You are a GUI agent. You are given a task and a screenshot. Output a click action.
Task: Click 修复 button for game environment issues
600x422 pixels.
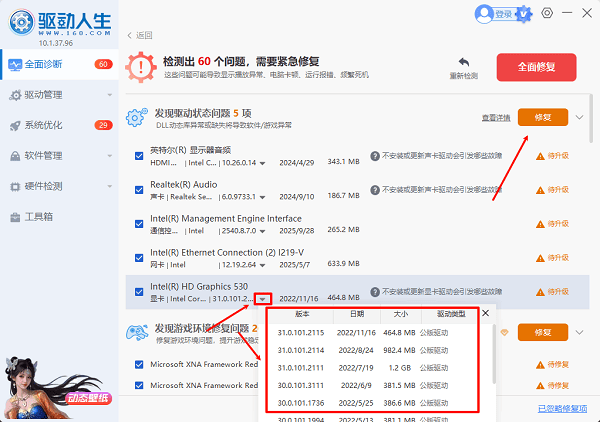point(543,332)
